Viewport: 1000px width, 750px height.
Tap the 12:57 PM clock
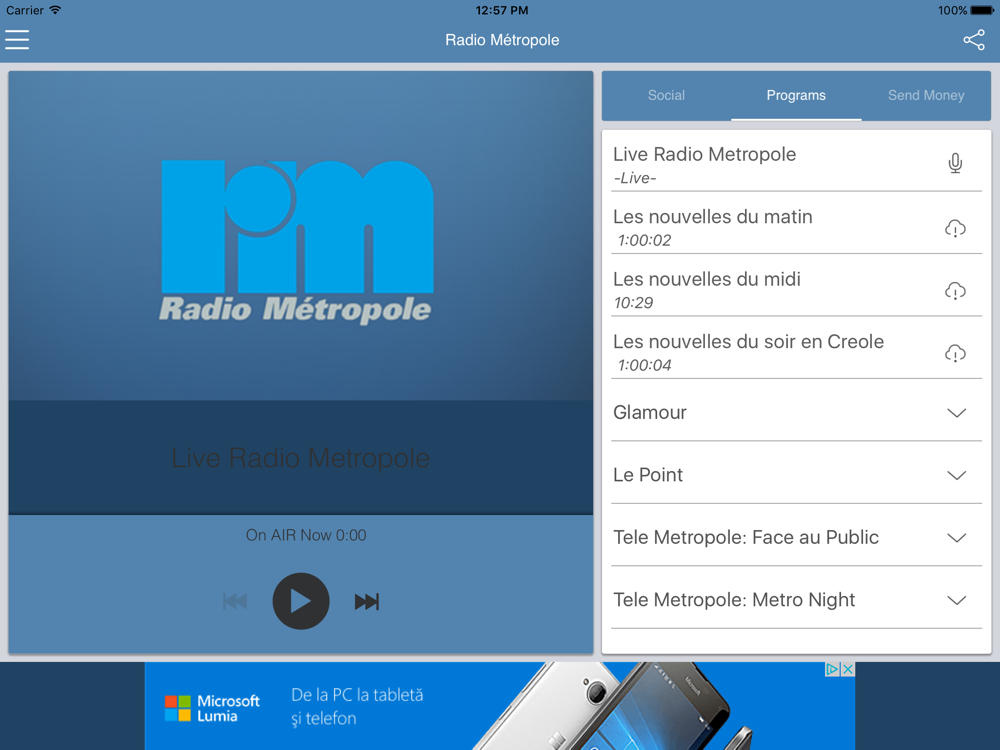[502, 10]
